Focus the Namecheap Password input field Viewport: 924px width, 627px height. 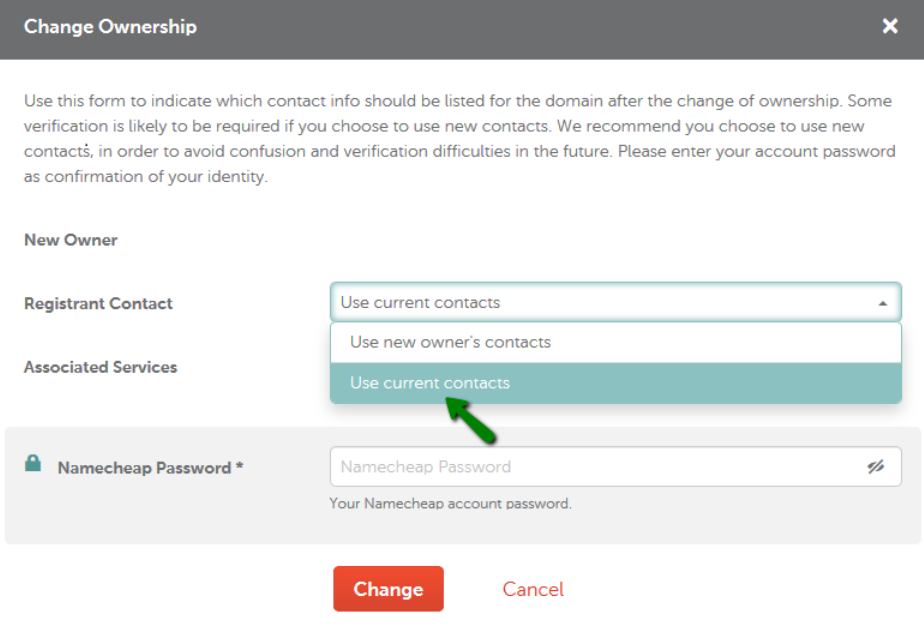[615, 467]
